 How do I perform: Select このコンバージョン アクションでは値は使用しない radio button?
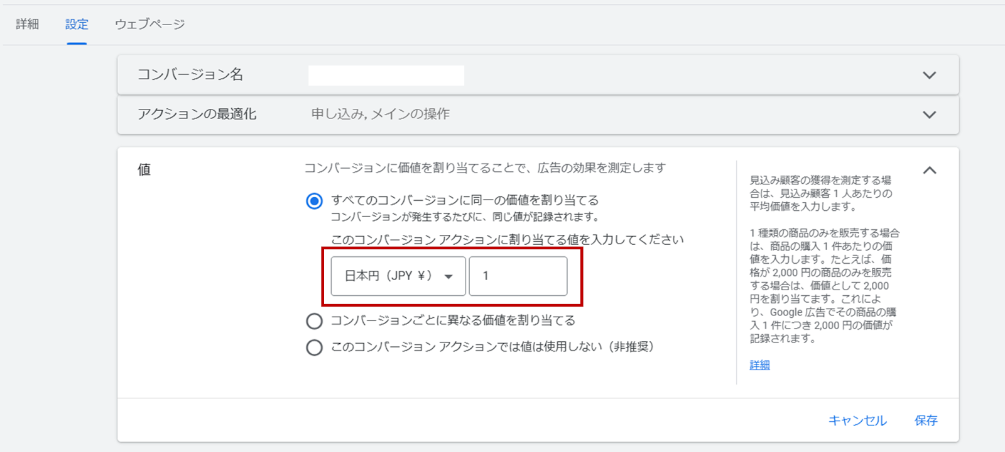coord(314,347)
